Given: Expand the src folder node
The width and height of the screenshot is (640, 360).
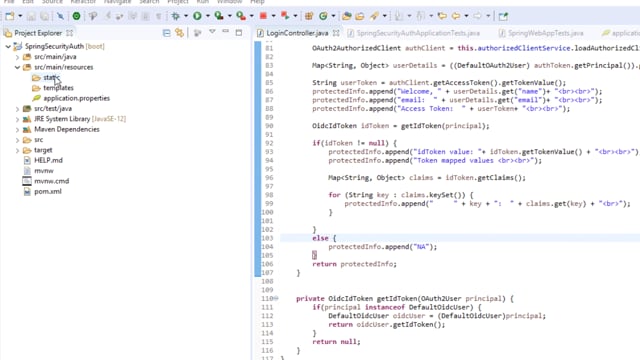Looking at the screenshot, I should coord(17,140).
